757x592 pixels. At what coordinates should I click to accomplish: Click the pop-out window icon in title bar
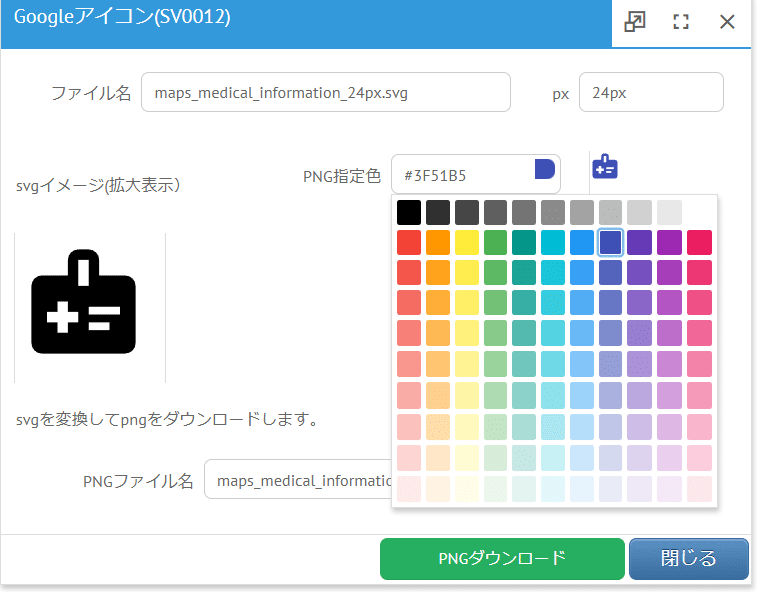[x=634, y=22]
